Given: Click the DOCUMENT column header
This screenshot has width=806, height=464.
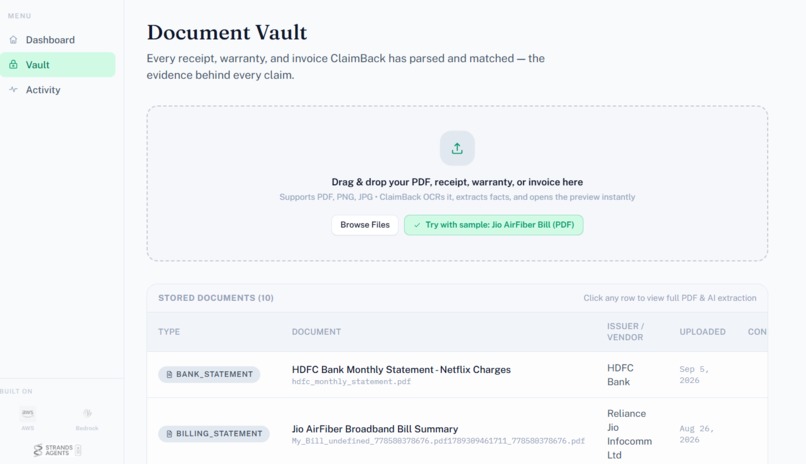Looking at the screenshot, I should pyautogui.click(x=316, y=332).
